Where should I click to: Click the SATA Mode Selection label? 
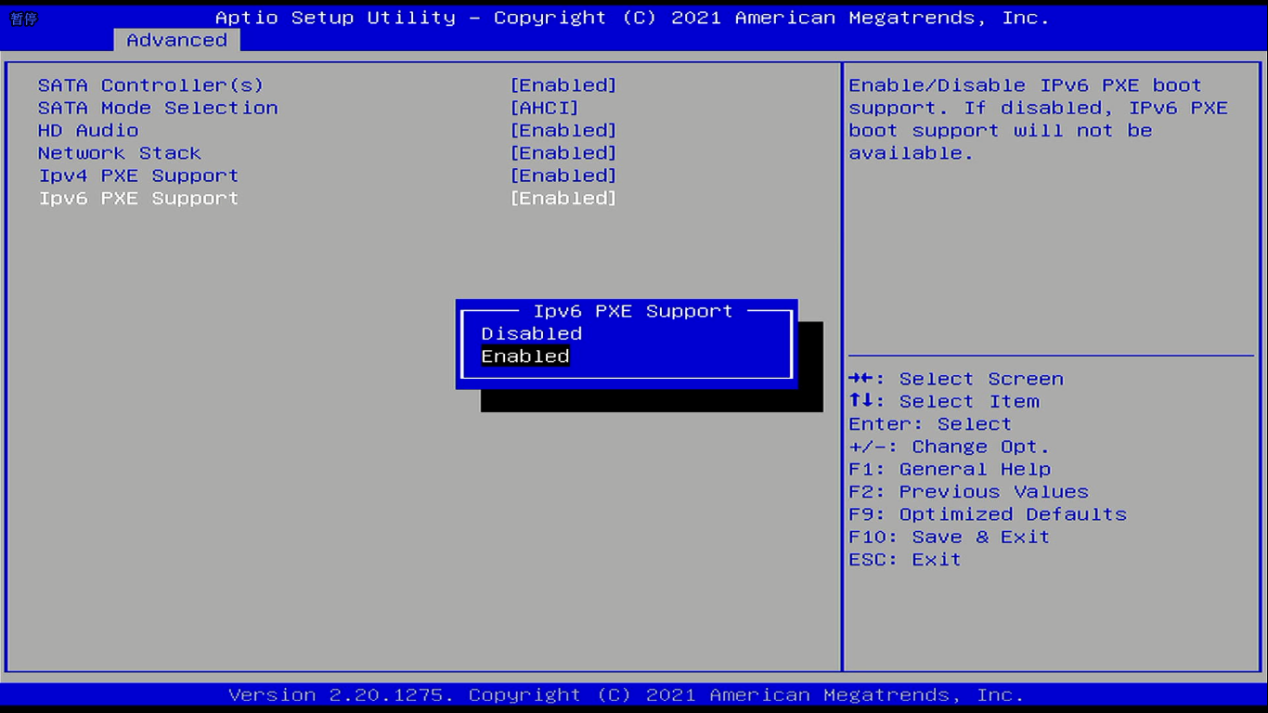[158, 108]
